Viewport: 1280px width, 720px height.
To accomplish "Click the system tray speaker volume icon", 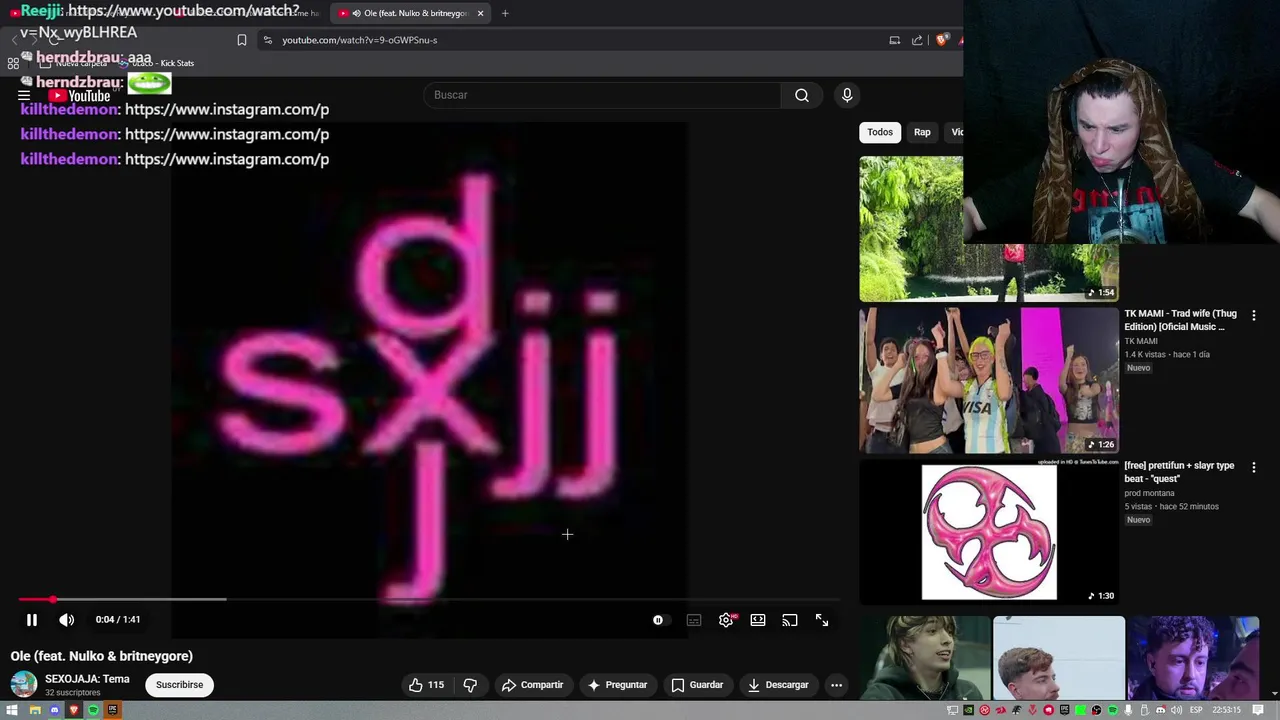I will (x=1176, y=710).
